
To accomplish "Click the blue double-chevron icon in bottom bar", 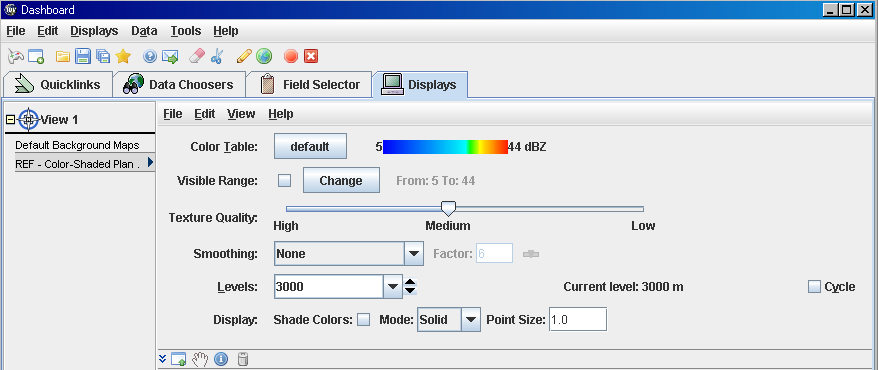I will (x=163, y=359).
